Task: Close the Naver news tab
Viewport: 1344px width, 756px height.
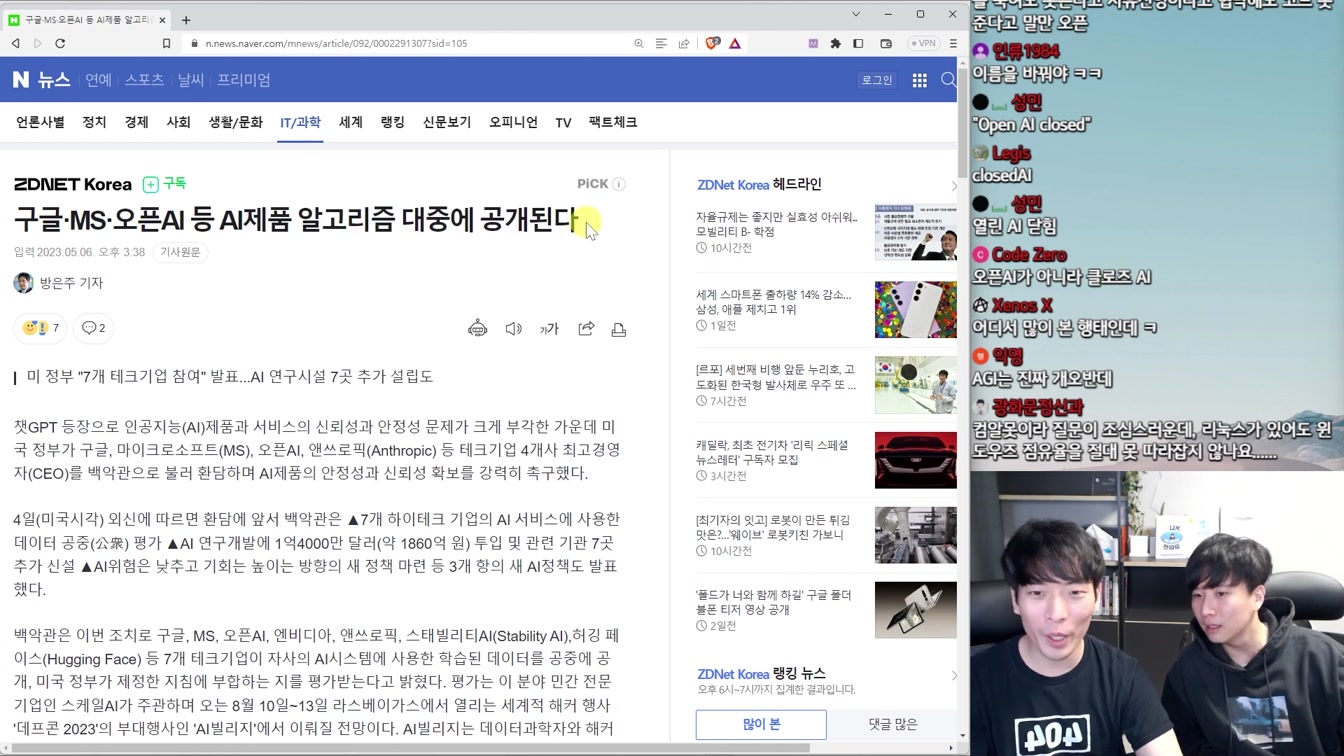Action: pyautogui.click(x=162, y=20)
